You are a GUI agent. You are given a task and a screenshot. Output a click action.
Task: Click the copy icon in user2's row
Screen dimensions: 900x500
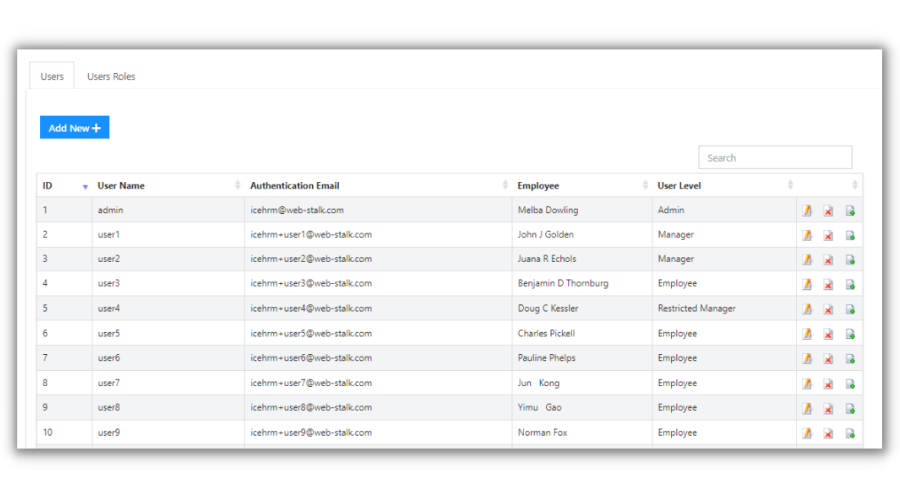pos(850,260)
